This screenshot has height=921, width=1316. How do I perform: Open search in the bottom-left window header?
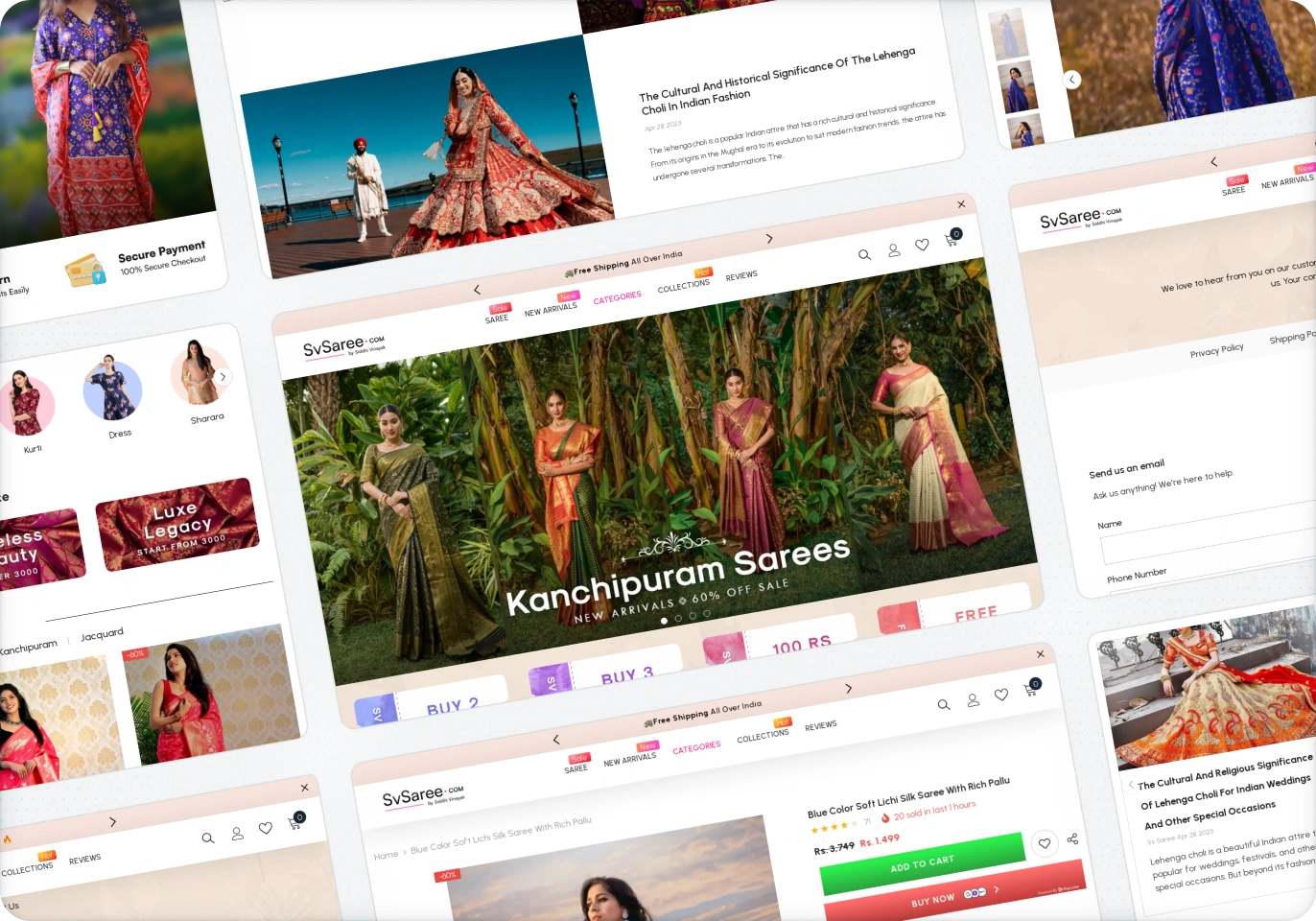[208, 838]
